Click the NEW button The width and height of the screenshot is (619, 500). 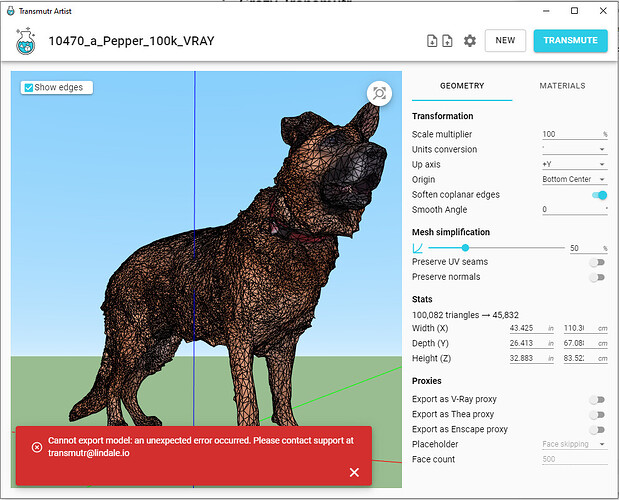point(505,40)
